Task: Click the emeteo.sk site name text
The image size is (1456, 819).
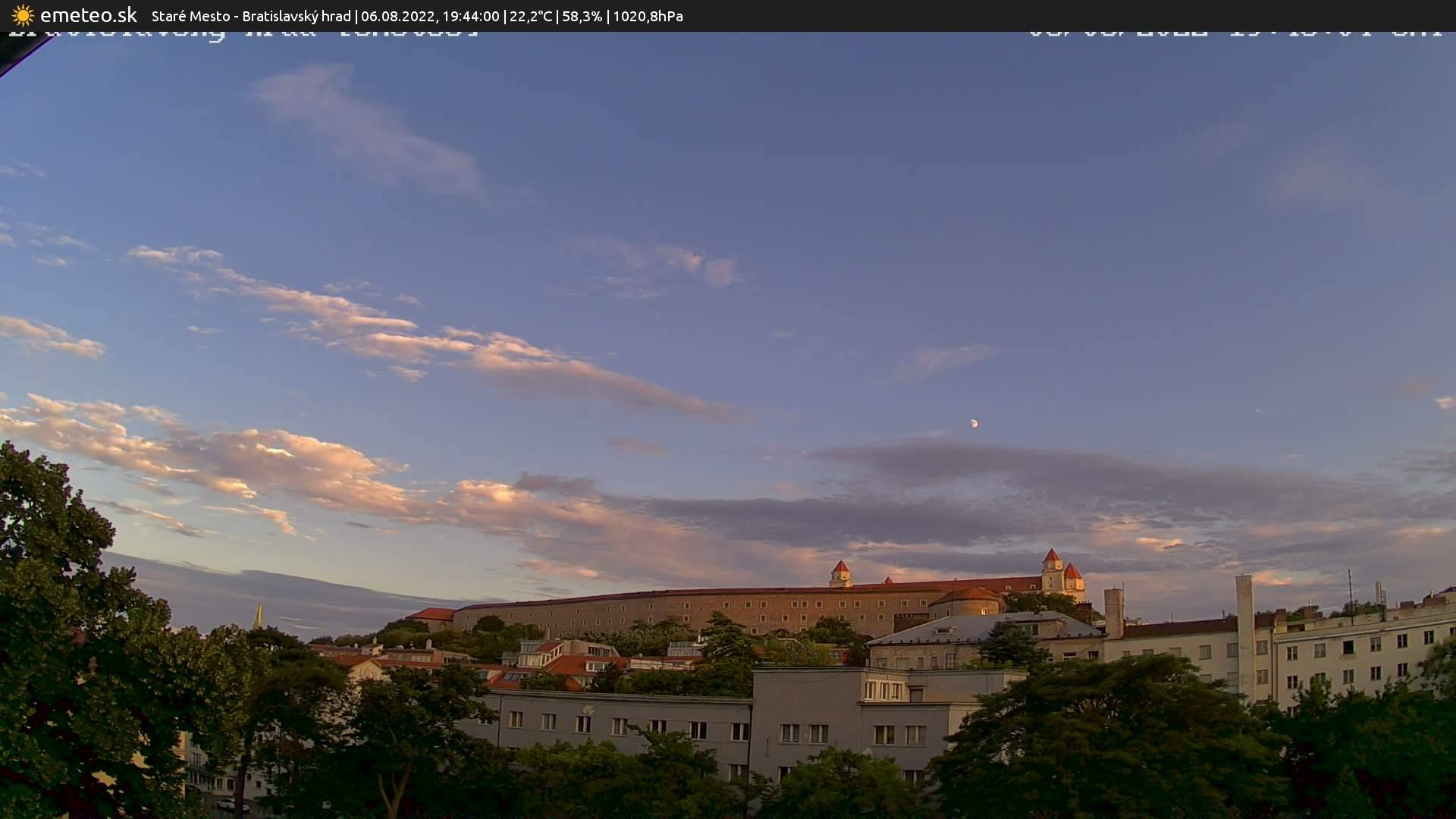Action: pos(88,15)
